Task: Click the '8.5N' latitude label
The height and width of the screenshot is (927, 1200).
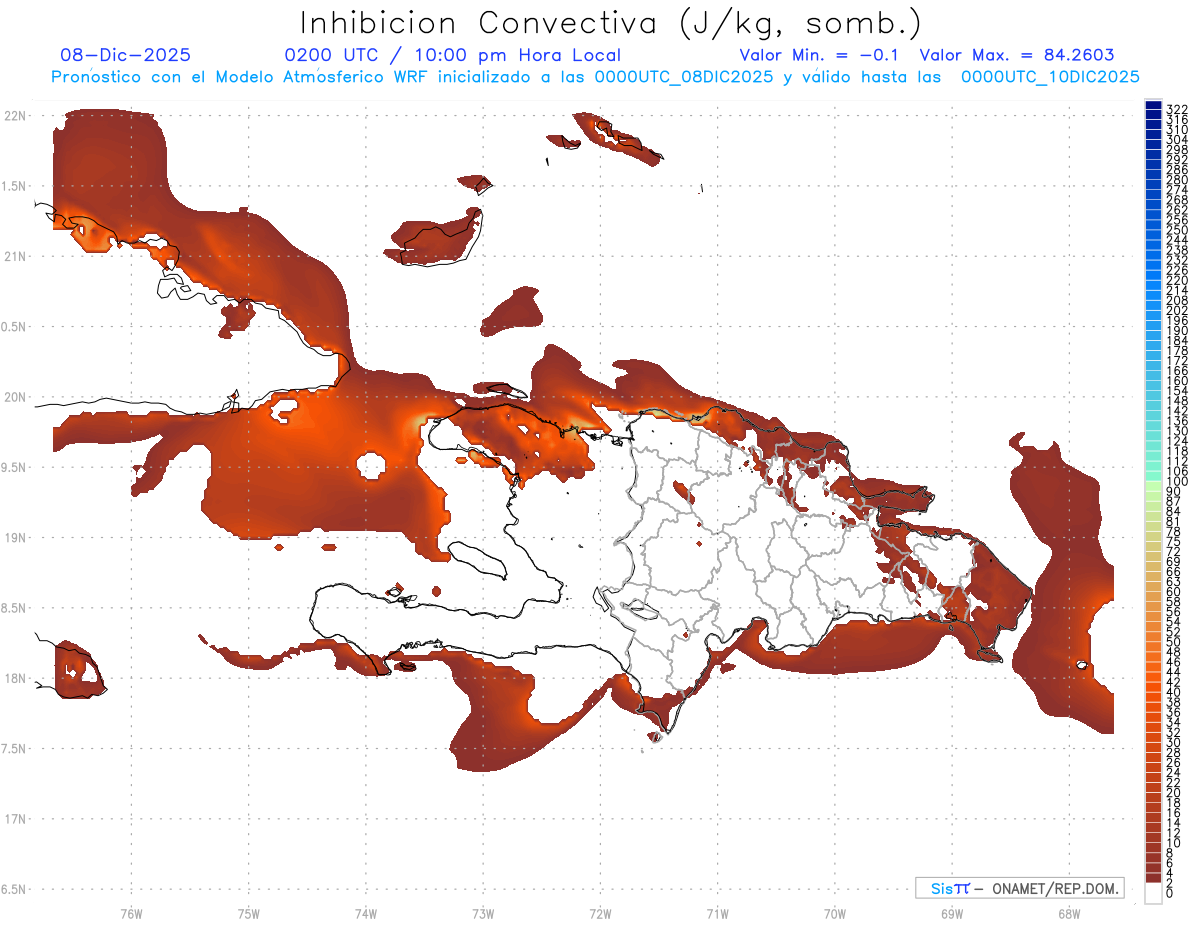Action: click(x=14, y=609)
